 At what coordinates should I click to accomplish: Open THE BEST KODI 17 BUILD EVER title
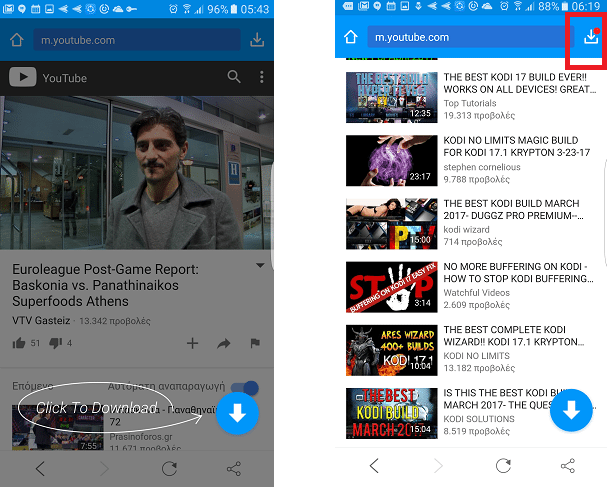(520, 83)
